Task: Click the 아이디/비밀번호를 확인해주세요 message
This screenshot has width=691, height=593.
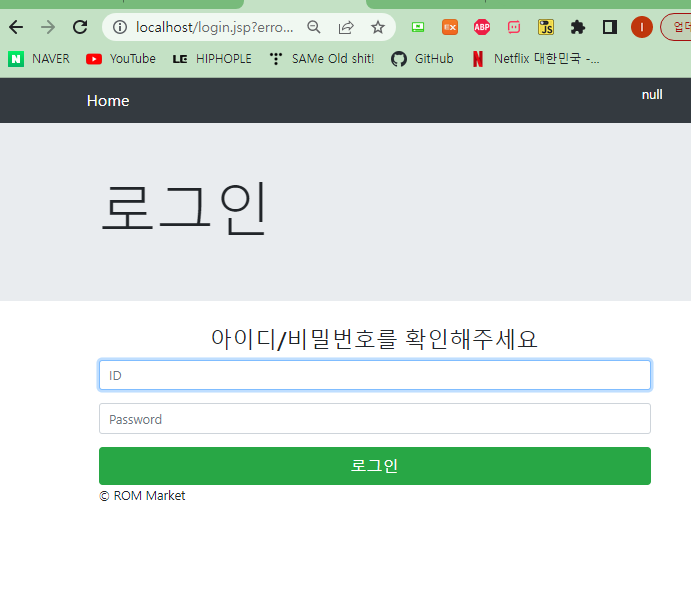Action: point(375,339)
